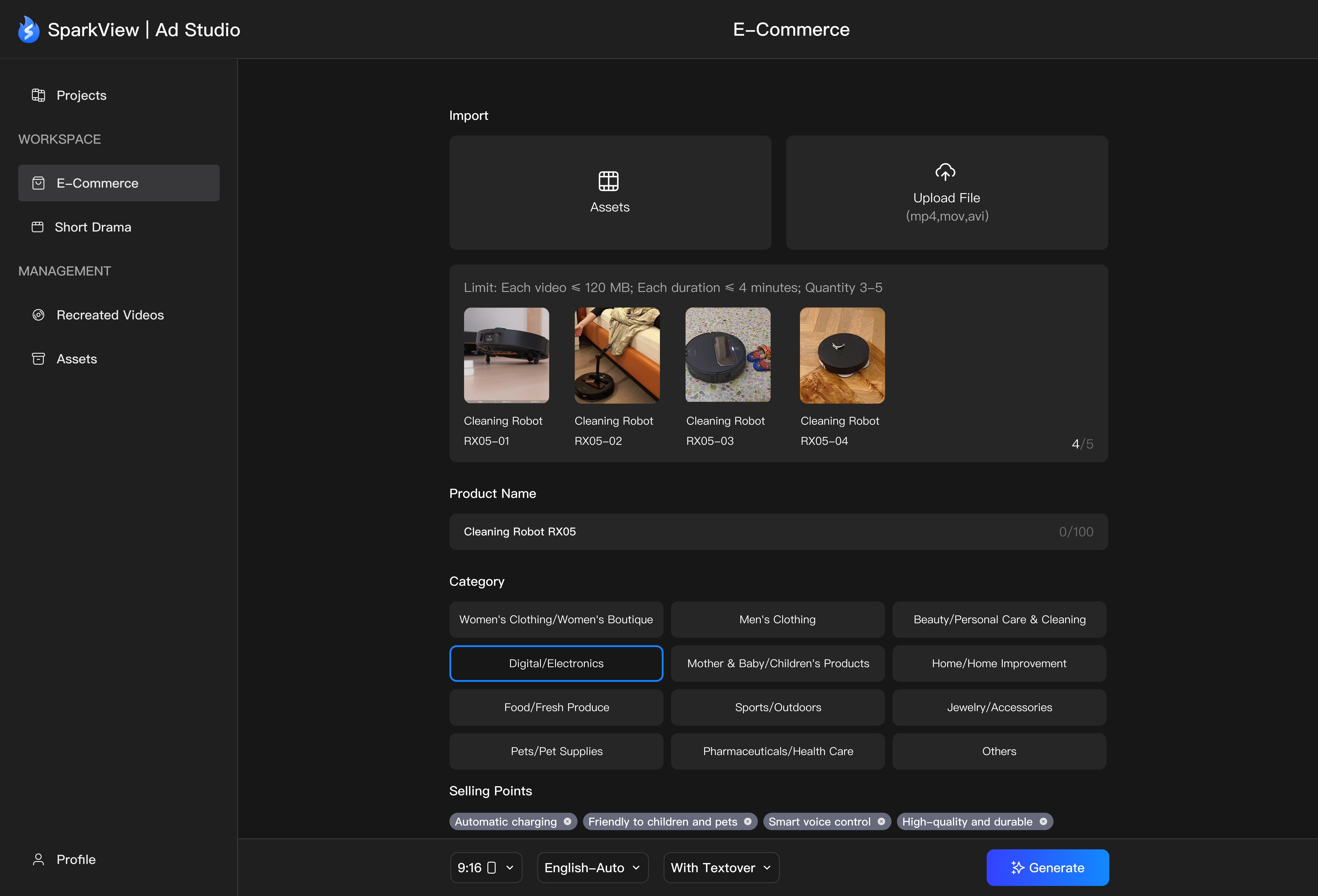
Task: Select the Cleaning Robot RX05-03 thumbnail
Action: pos(728,356)
